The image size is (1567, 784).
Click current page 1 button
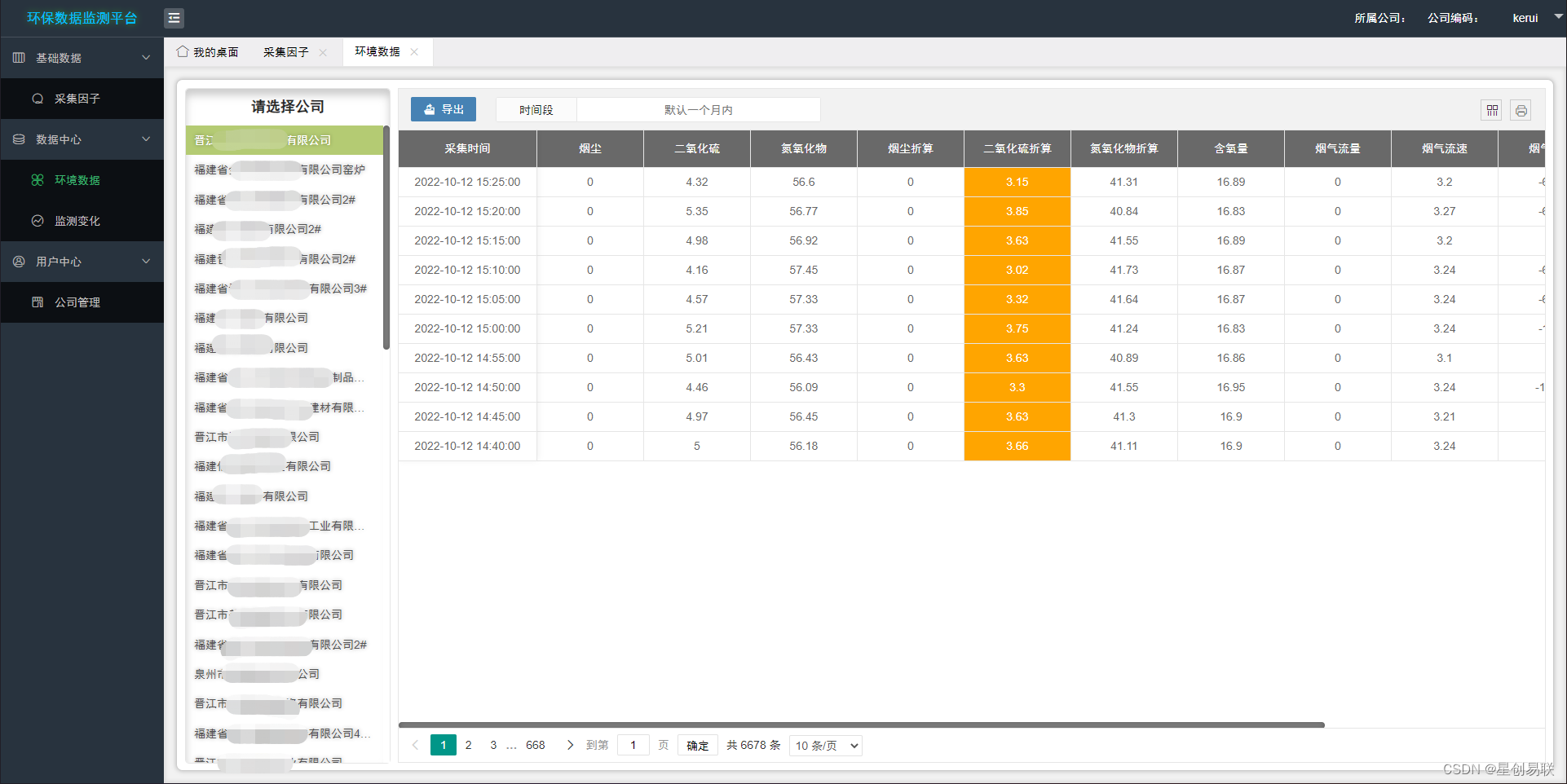point(444,745)
